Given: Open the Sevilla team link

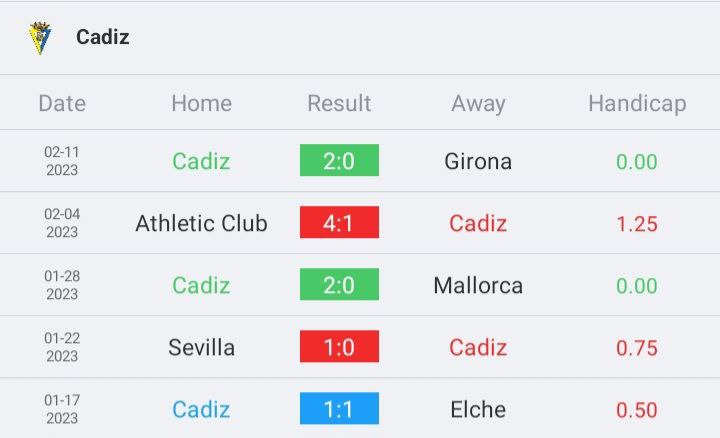Looking at the screenshot, I should click(201, 347).
